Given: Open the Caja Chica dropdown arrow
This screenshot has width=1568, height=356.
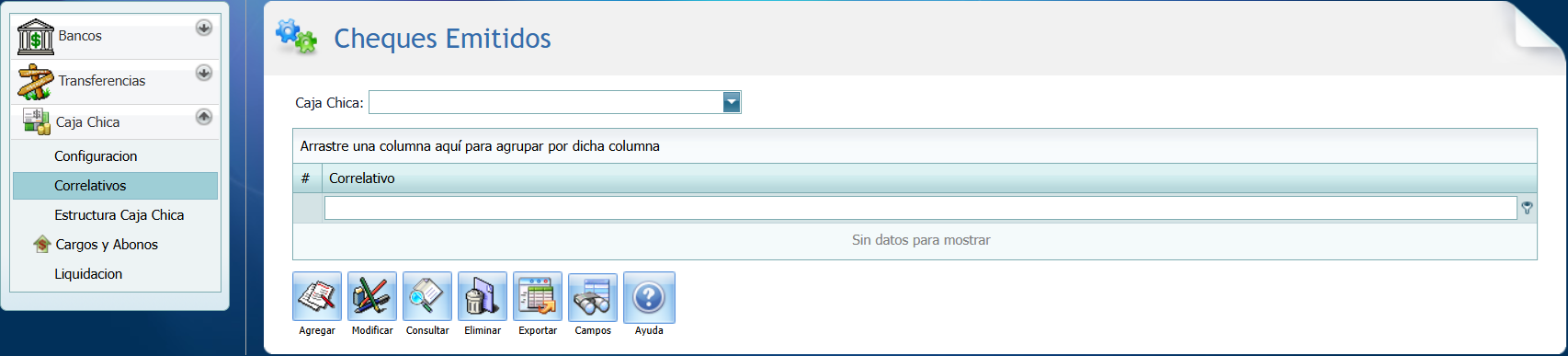Looking at the screenshot, I should click(732, 102).
